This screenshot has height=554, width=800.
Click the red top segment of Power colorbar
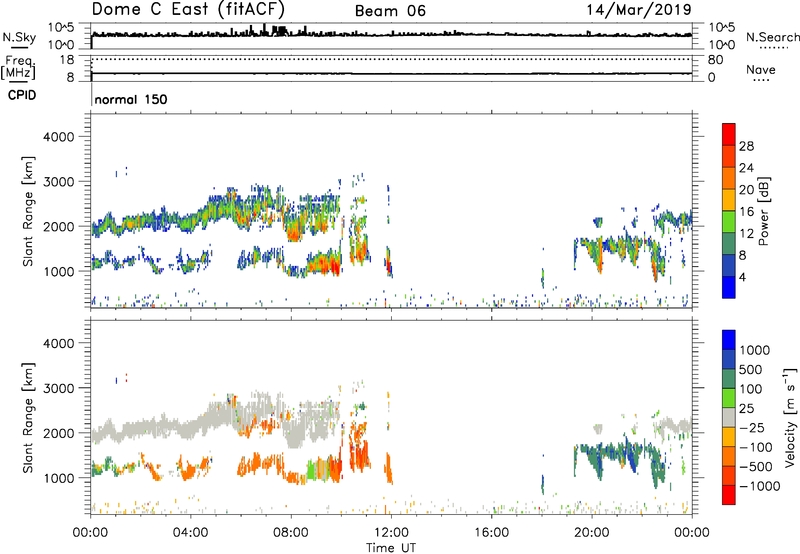[x=729, y=134]
